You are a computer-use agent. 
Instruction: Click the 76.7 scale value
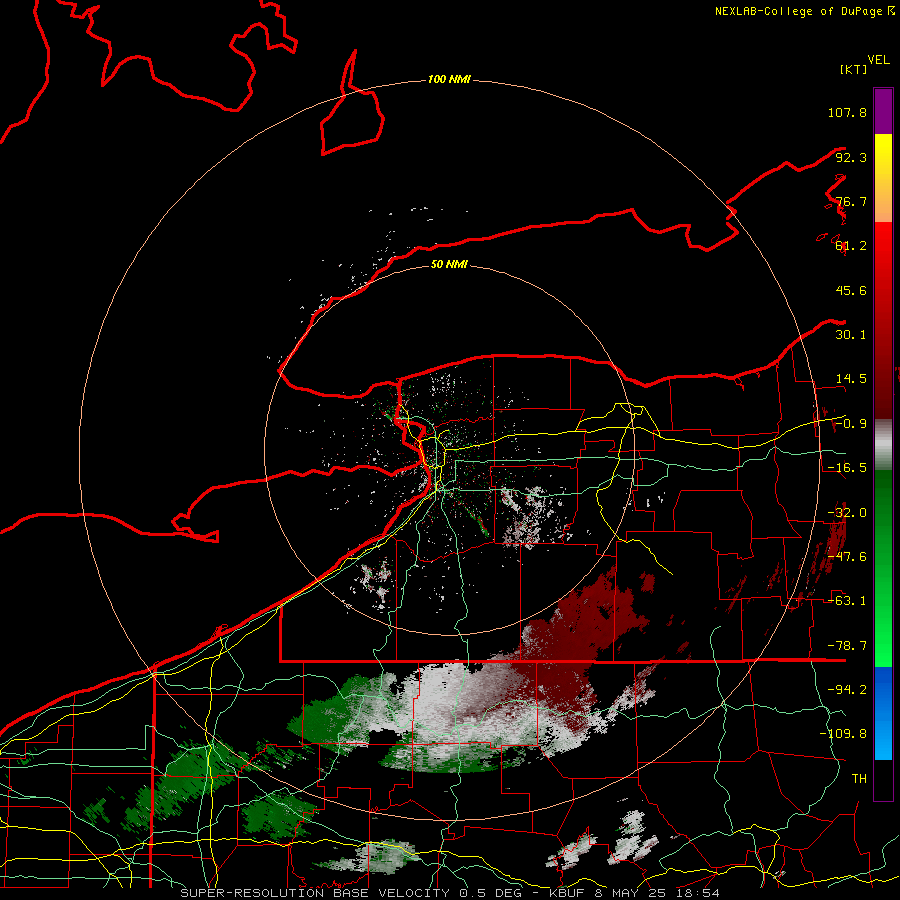pyautogui.click(x=851, y=201)
